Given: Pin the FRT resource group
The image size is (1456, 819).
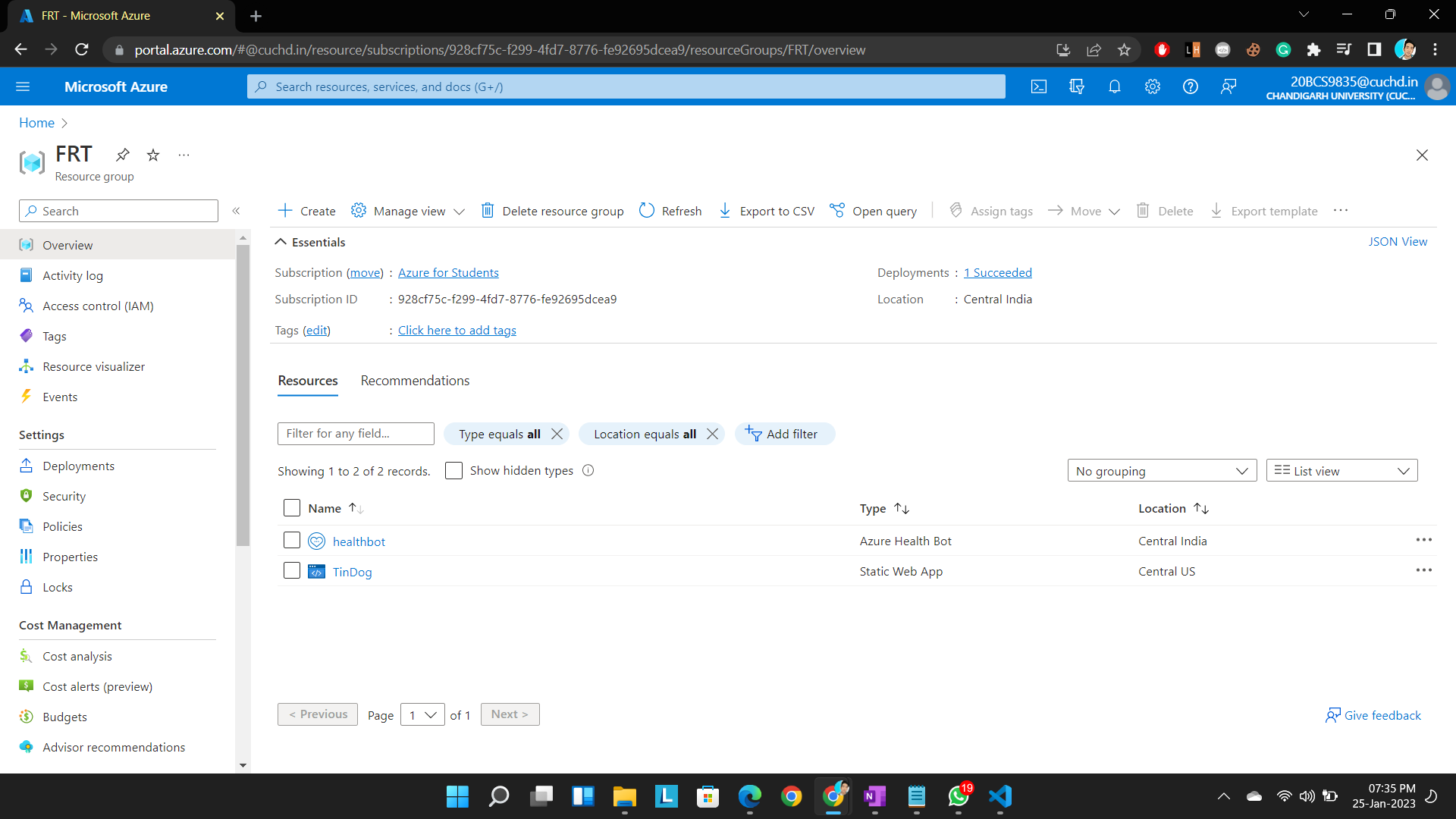Looking at the screenshot, I should 122,155.
